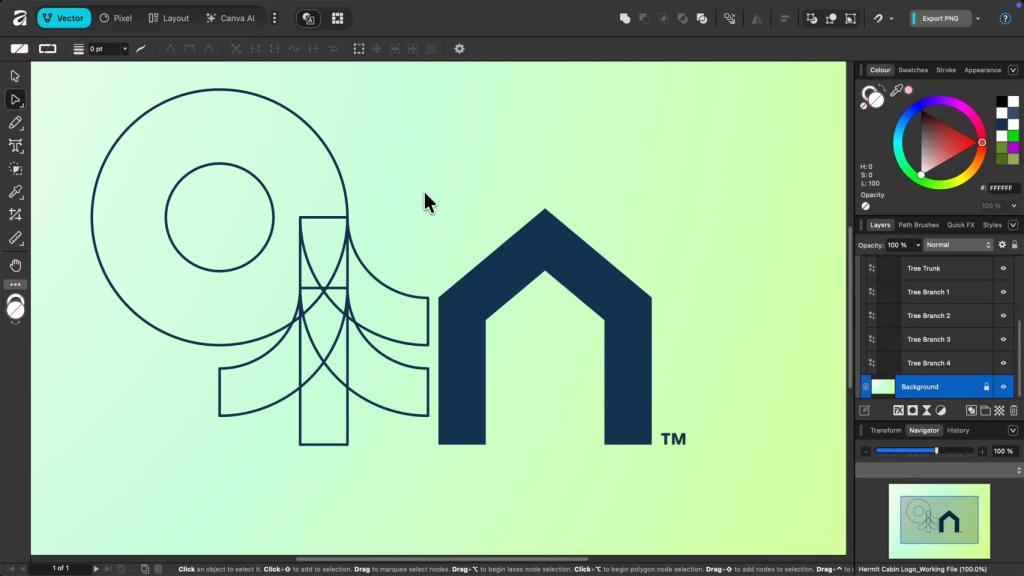This screenshot has height=576, width=1024.
Task: Open the Path Brushes tab
Action: (918, 224)
